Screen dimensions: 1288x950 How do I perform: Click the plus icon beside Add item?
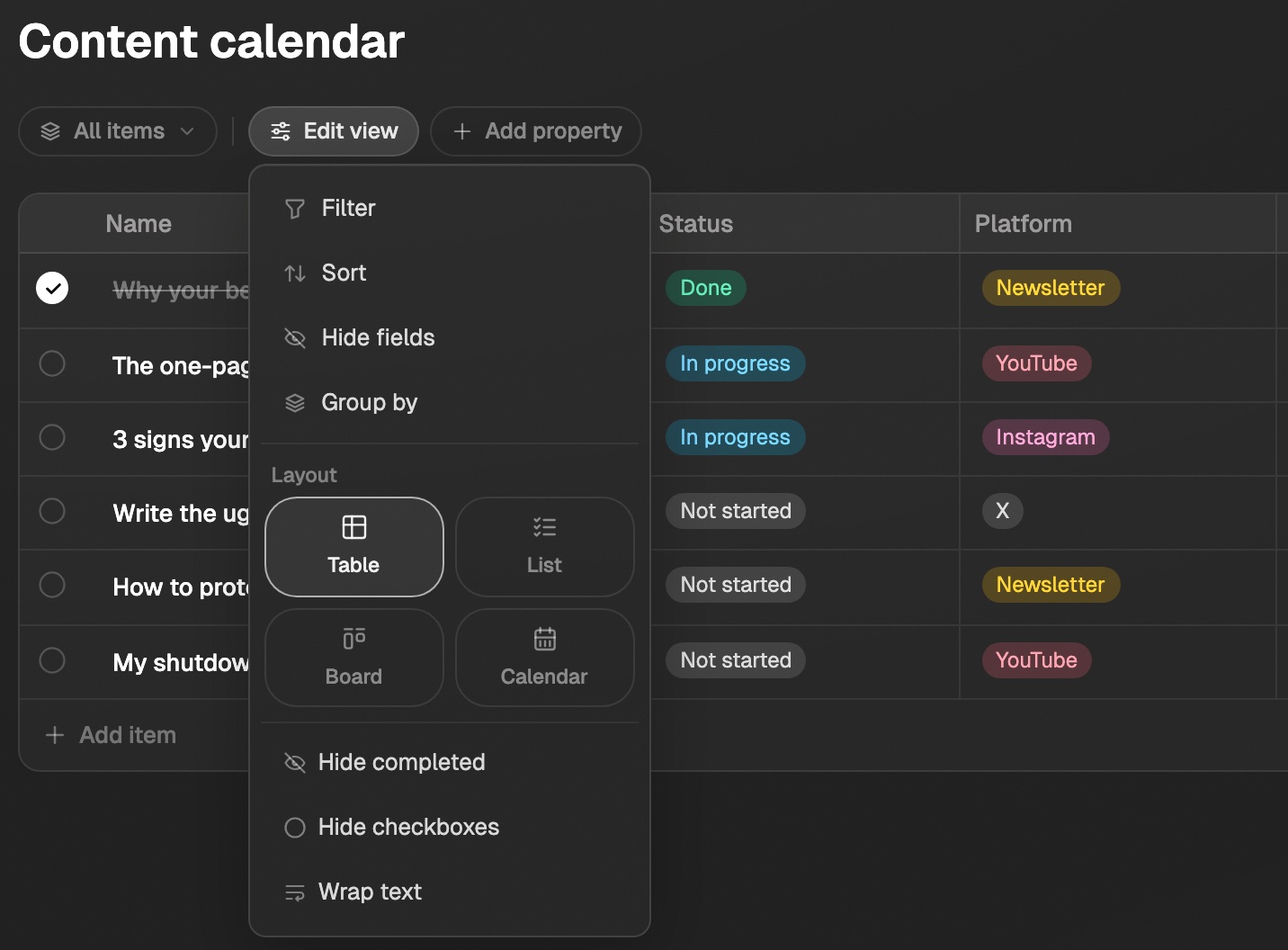click(55, 735)
